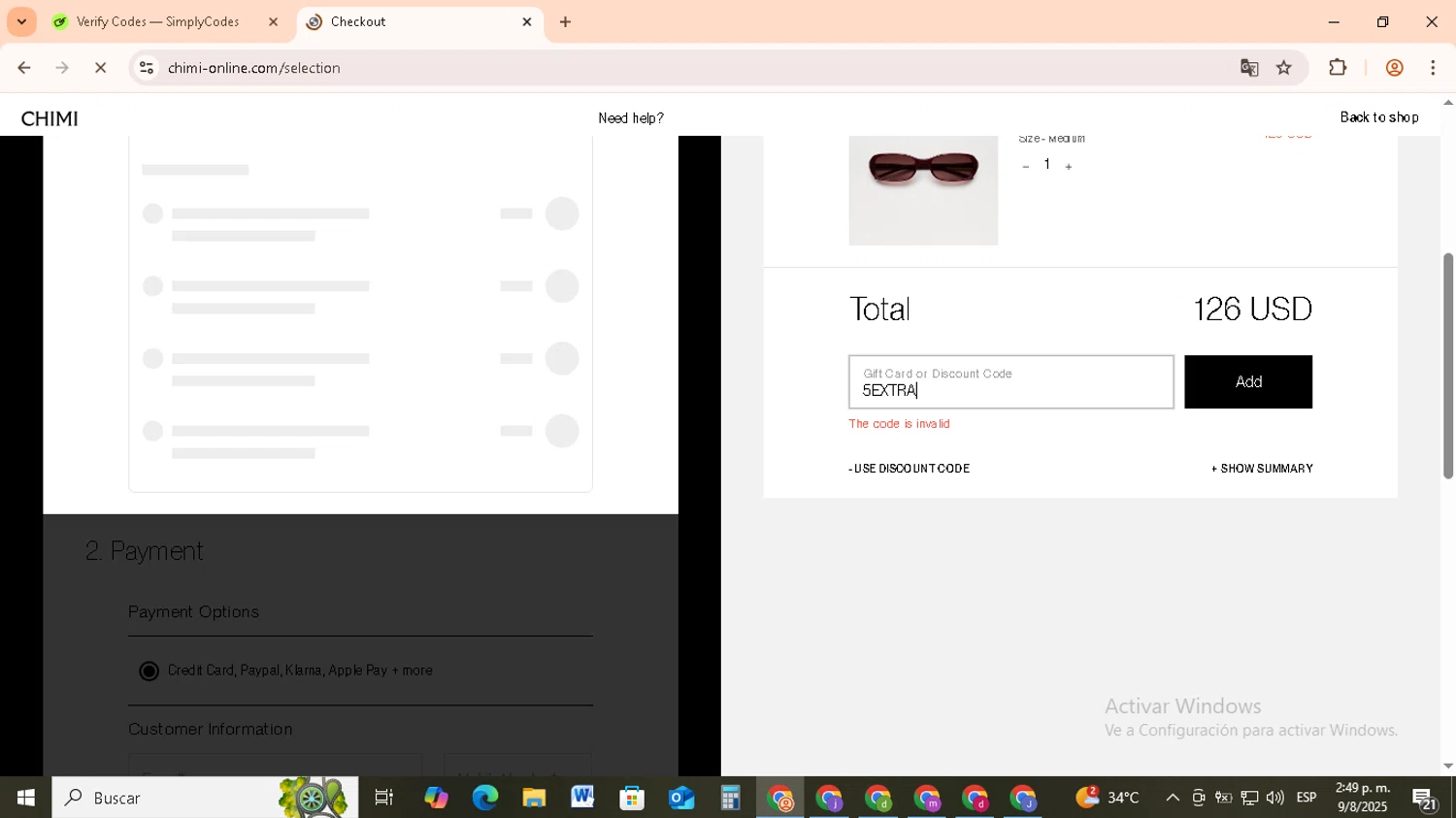Click the page vertical scrollbar thumb
This screenshot has width=1456, height=818.
[1448, 366]
